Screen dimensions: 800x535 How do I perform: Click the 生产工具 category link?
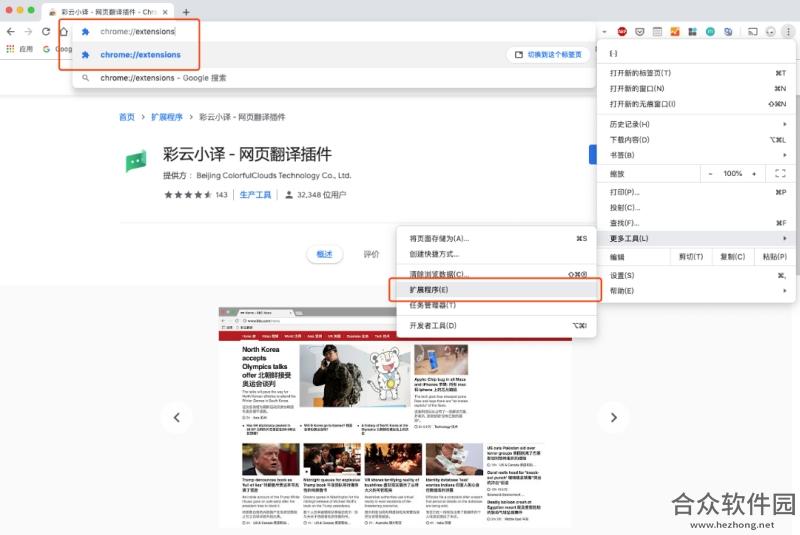tap(255, 195)
